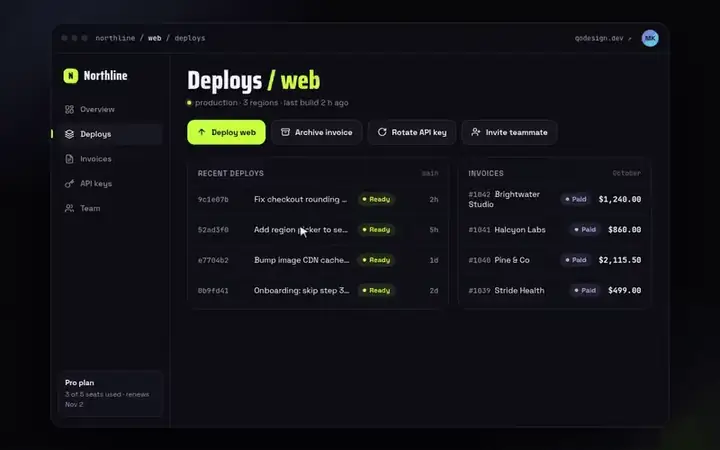720x450 pixels.
Task: Open invoice #1040 Pine & Co
Action: tap(555, 260)
